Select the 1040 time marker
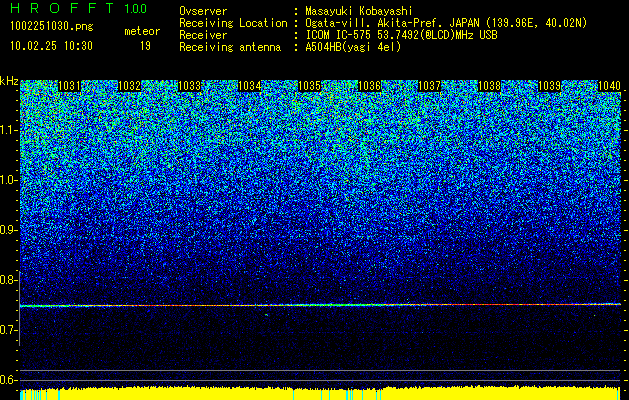The height and width of the screenshot is (400, 629). tap(609, 86)
